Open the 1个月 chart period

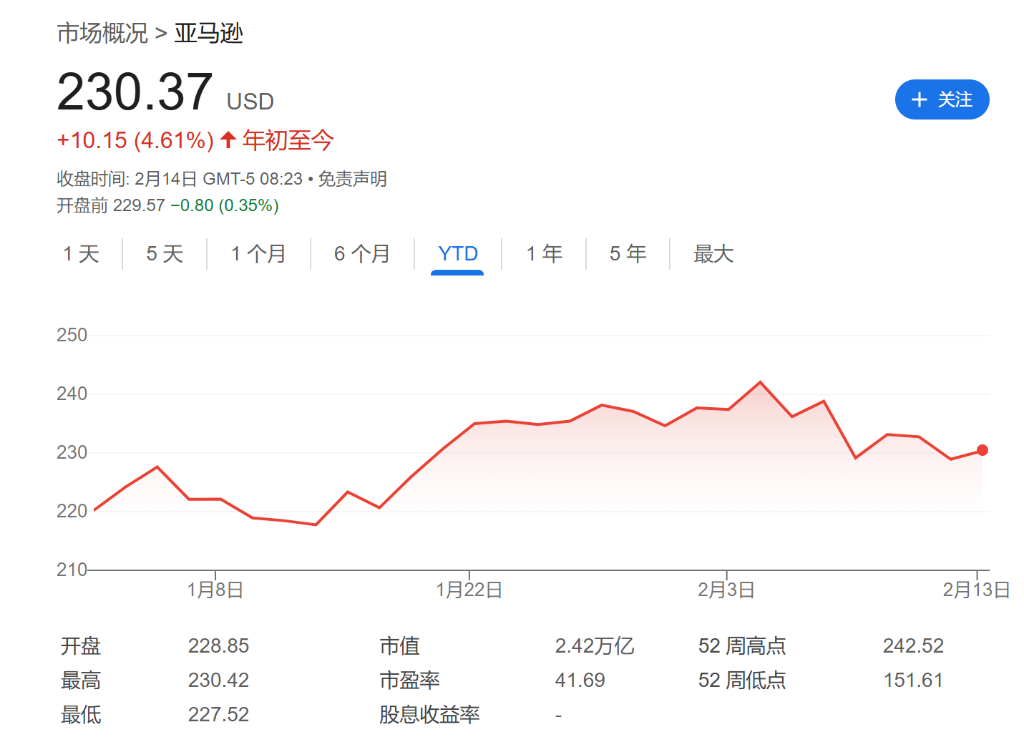pyautogui.click(x=259, y=254)
